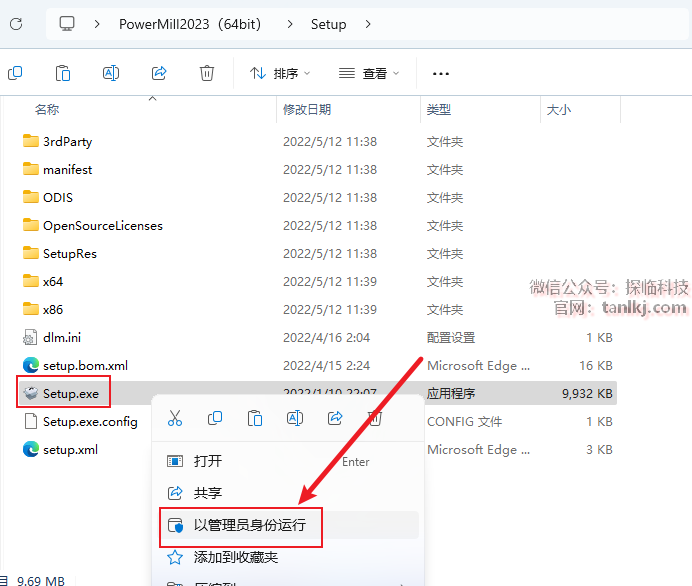692x586 pixels.
Task: Click the ODIS folder icon
Action: [x=30, y=197]
